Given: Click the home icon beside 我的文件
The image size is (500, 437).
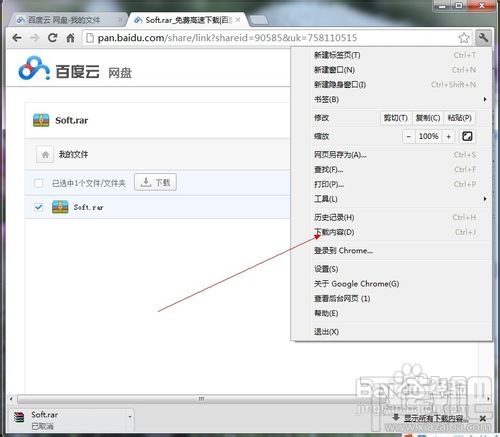Looking at the screenshot, I should (x=45, y=154).
